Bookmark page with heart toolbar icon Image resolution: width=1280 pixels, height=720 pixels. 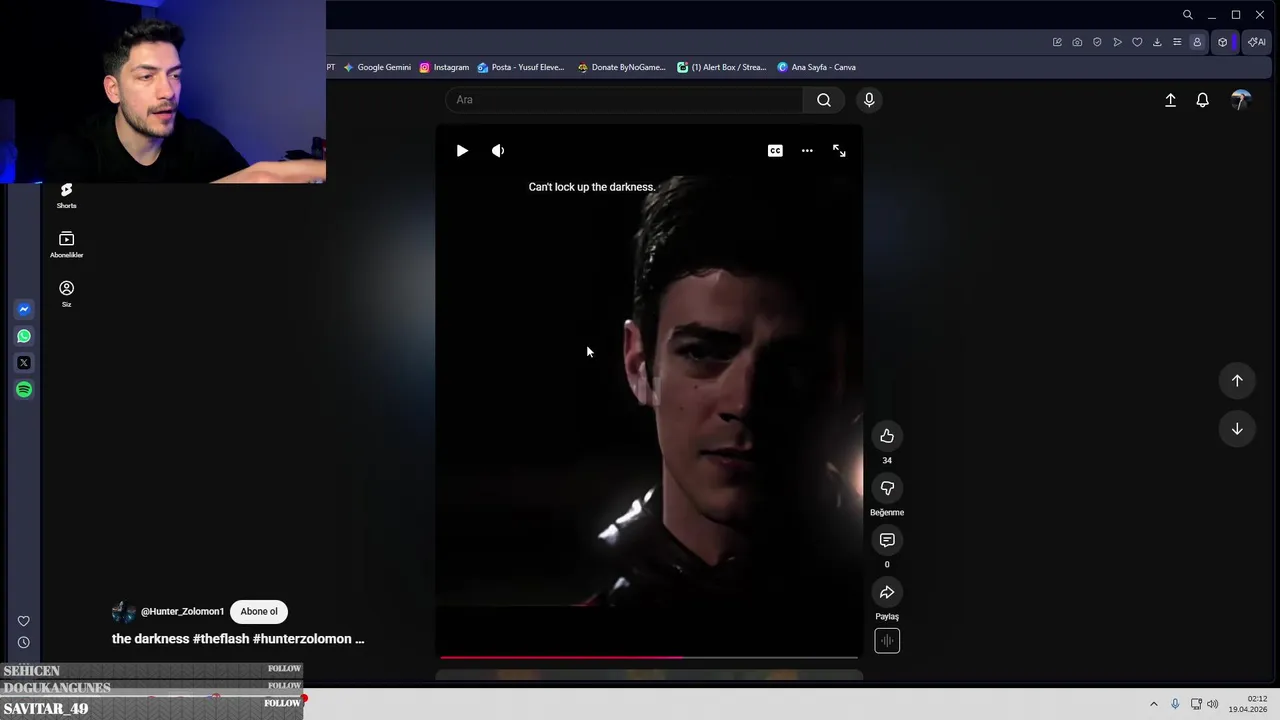(1137, 42)
